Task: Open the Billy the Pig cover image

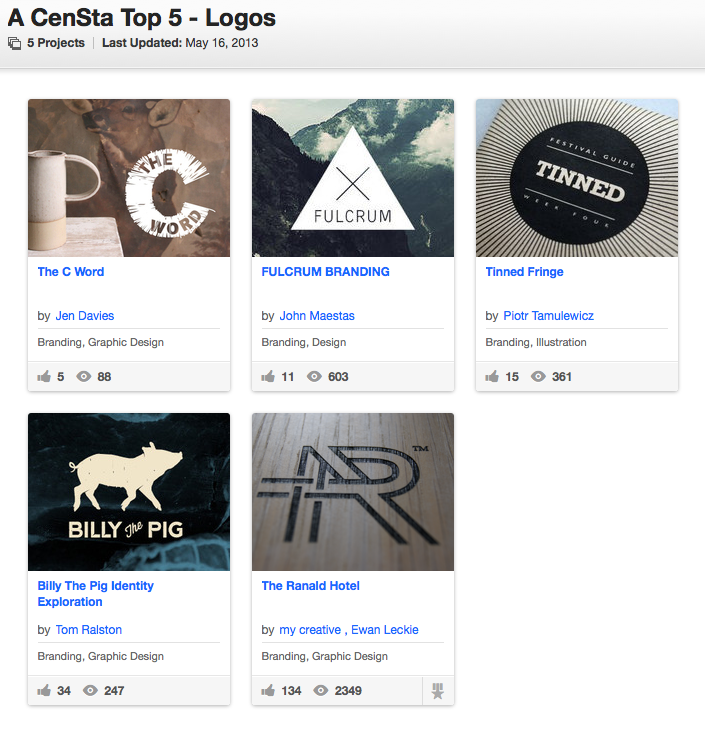Action: coord(129,492)
